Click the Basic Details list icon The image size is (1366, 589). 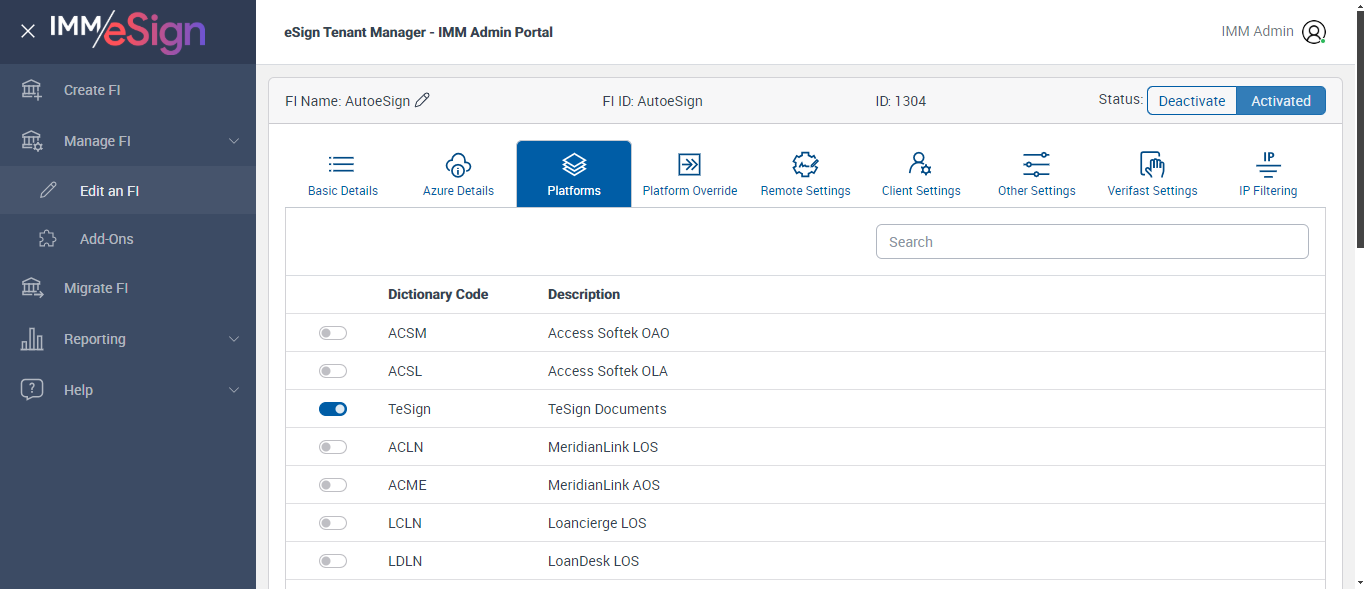click(x=342, y=165)
